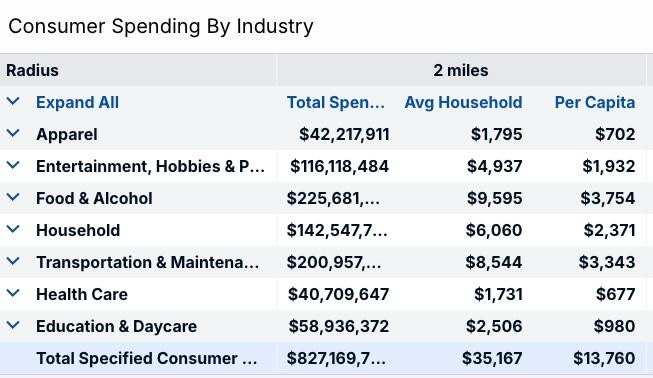The image size is (653, 378).
Task: Click Apparel total spending $42,217,911
Action: (344, 134)
